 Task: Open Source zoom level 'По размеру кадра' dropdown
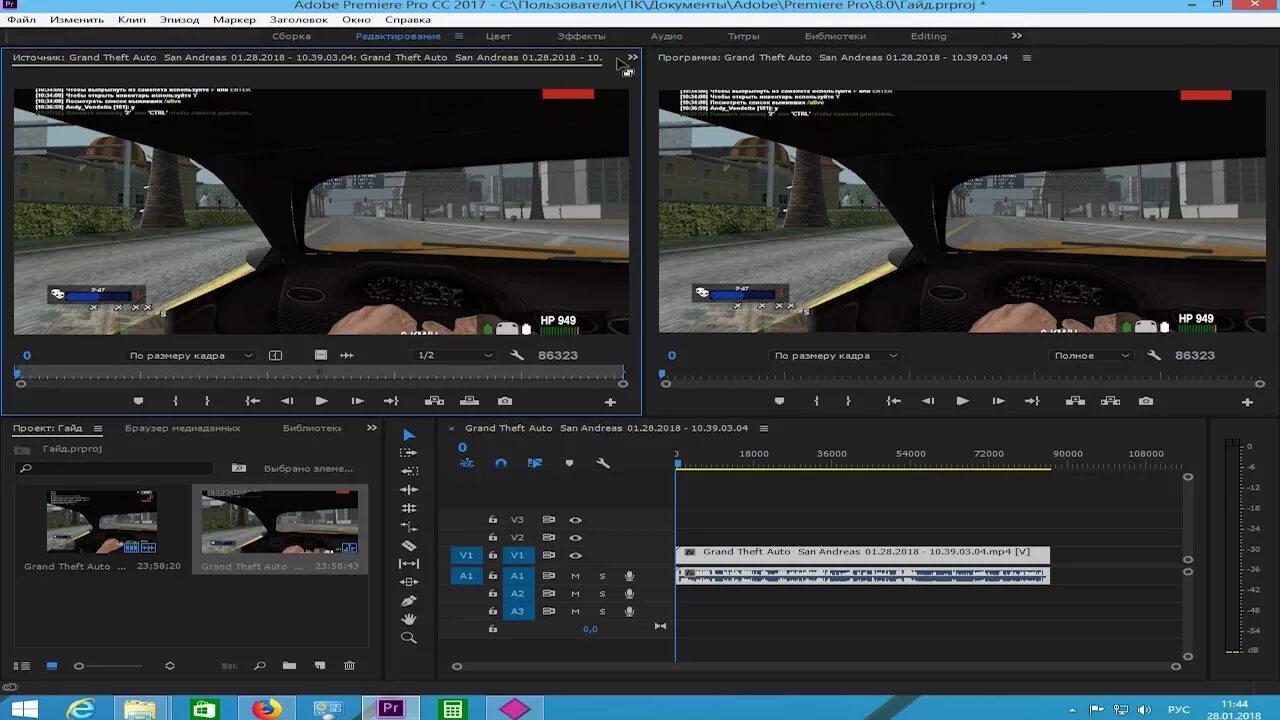[x=191, y=355]
